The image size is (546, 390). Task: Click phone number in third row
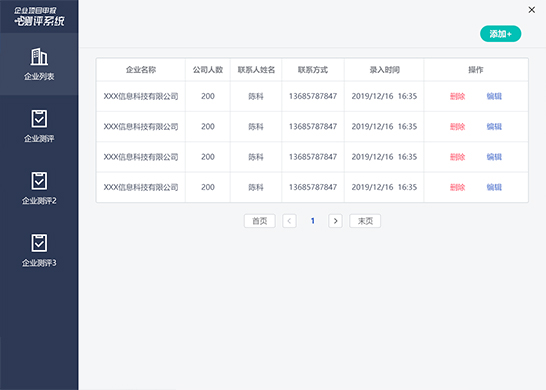(x=313, y=157)
